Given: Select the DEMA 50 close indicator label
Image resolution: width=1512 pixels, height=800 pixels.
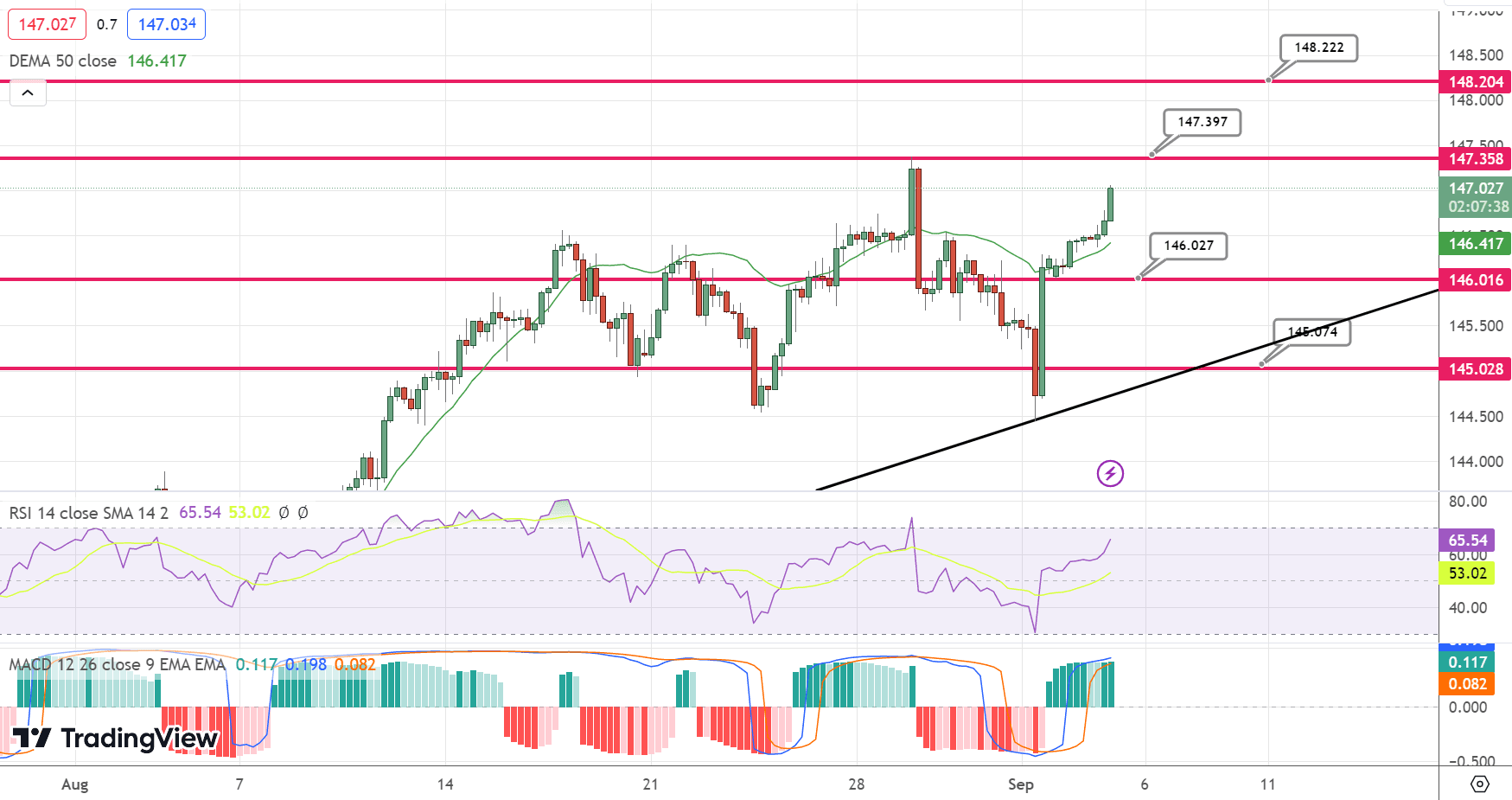Looking at the screenshot, I should pyautogui.click(x=63, y=61).
